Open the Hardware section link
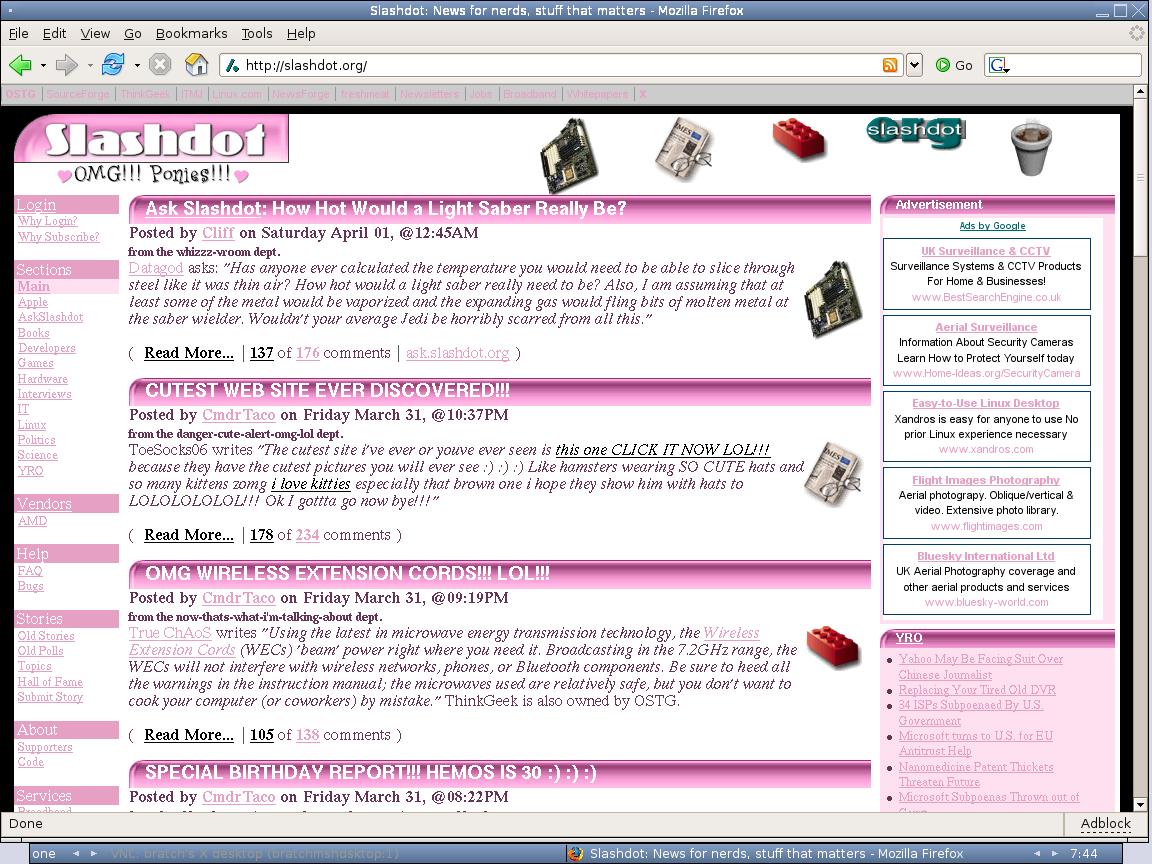Viewport: 1152px width, 864px height. pyautogui.click(x=43, y=379)
